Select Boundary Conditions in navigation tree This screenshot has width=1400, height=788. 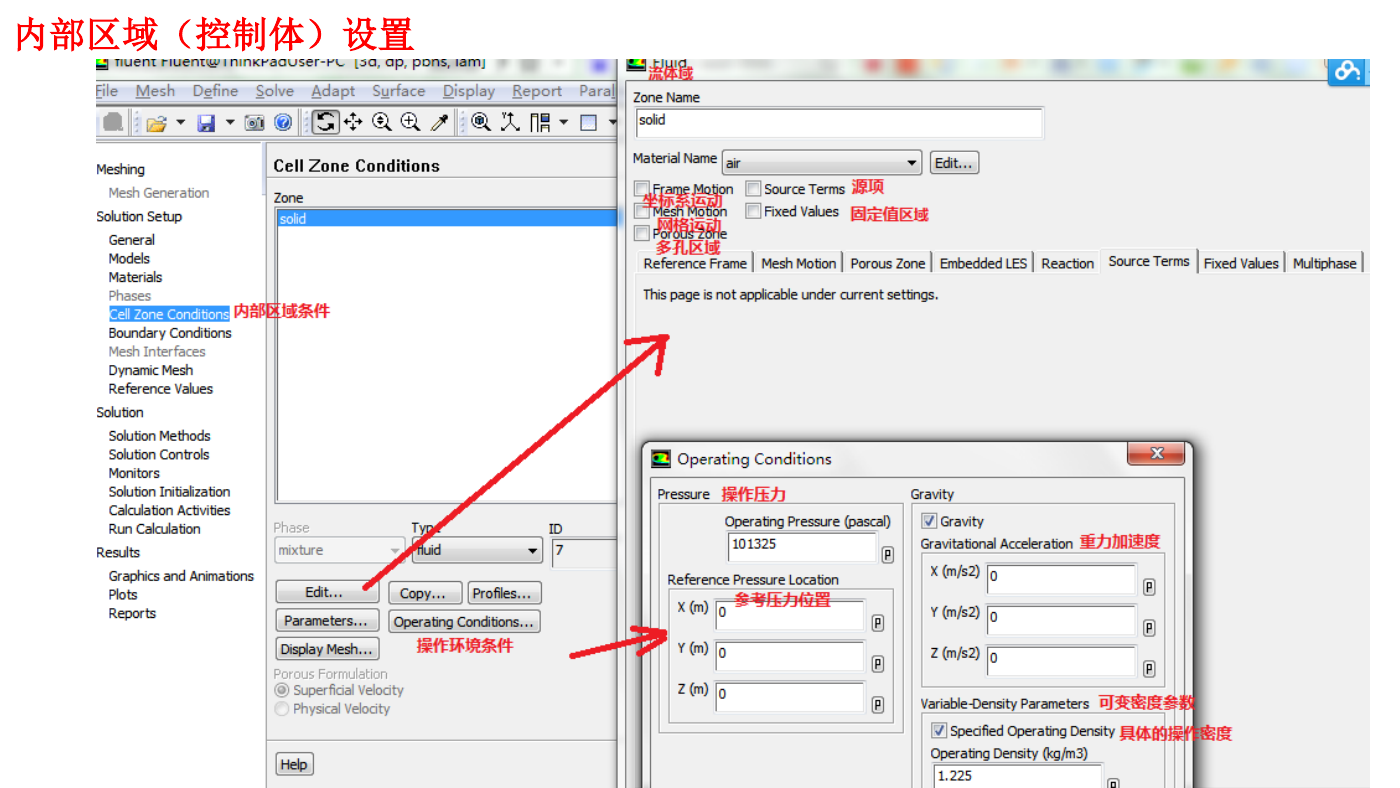click(x=170, y=333)
